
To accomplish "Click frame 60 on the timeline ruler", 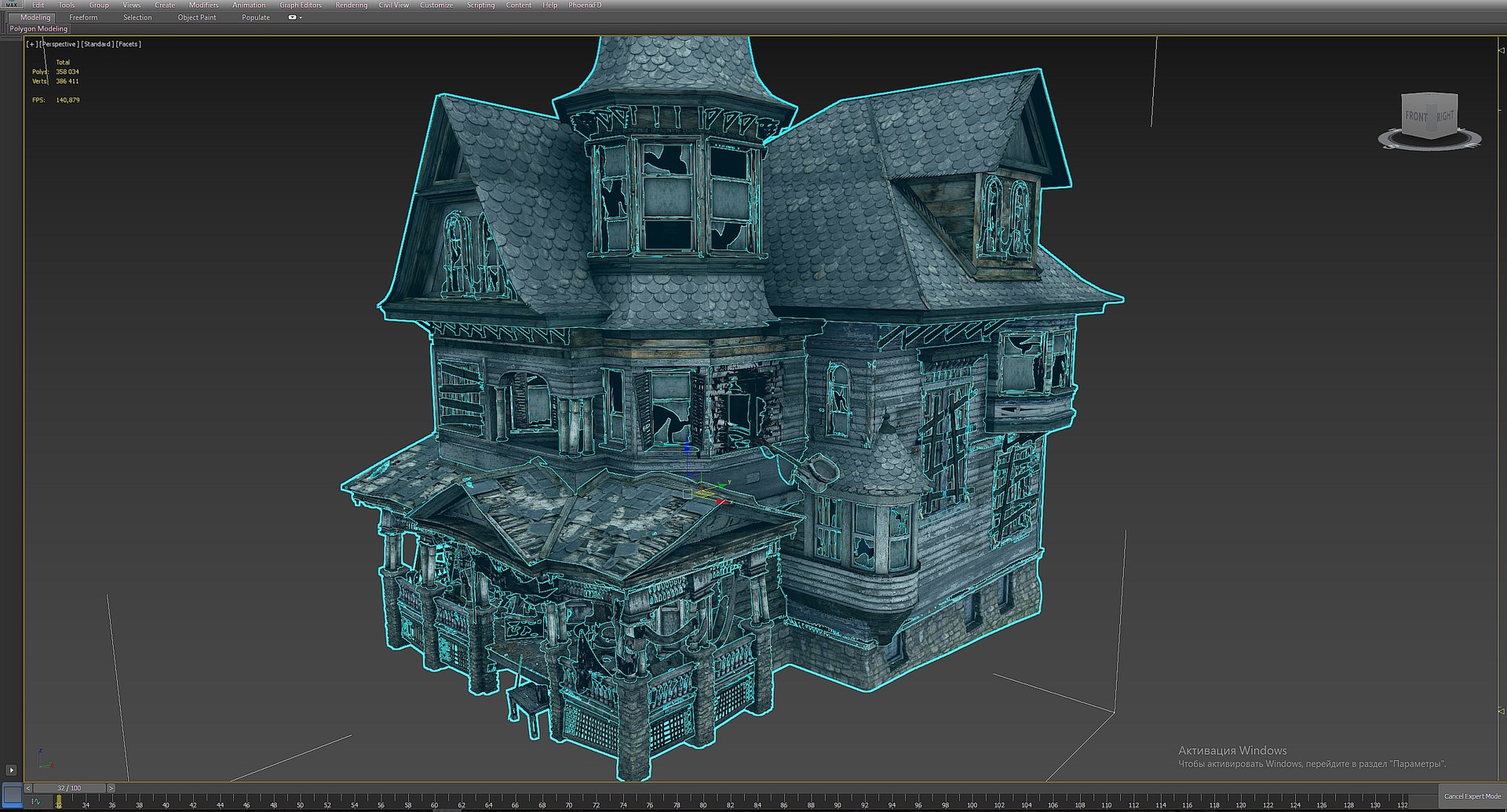I will click(434, 803).
